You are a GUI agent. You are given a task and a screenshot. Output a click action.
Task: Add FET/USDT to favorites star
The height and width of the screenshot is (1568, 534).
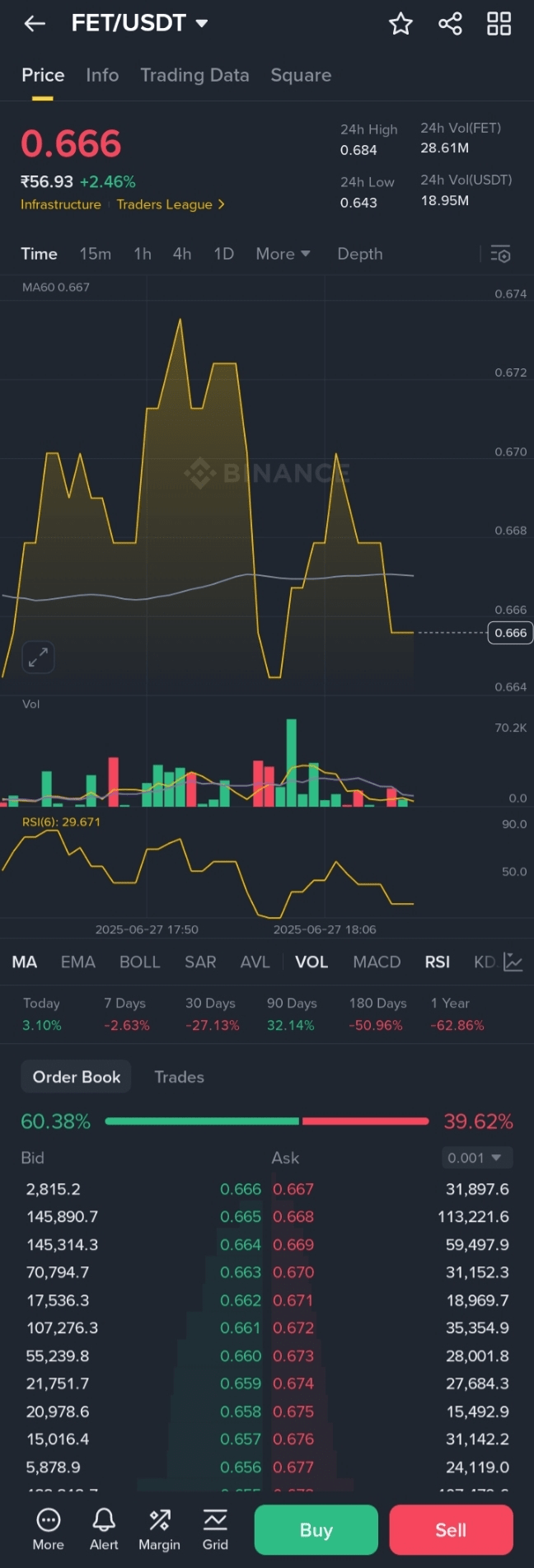(400, 24)
